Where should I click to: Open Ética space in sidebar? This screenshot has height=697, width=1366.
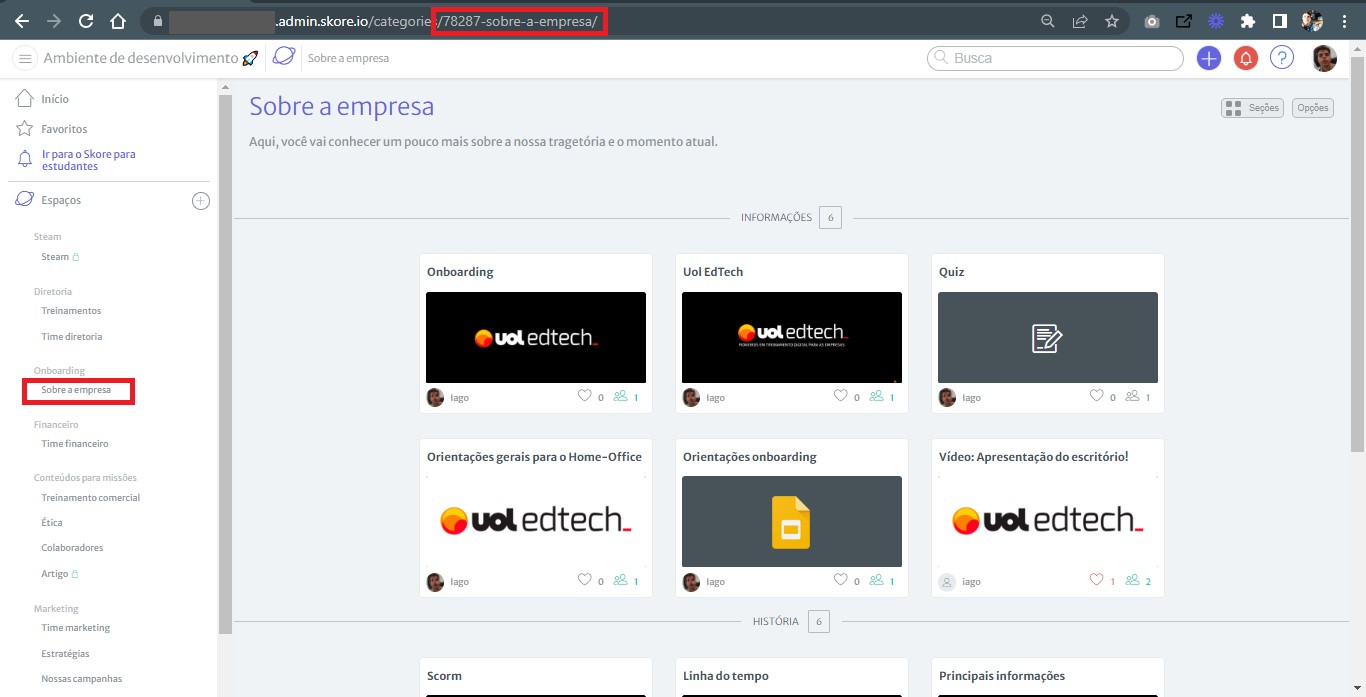click(x=52, y=523)
